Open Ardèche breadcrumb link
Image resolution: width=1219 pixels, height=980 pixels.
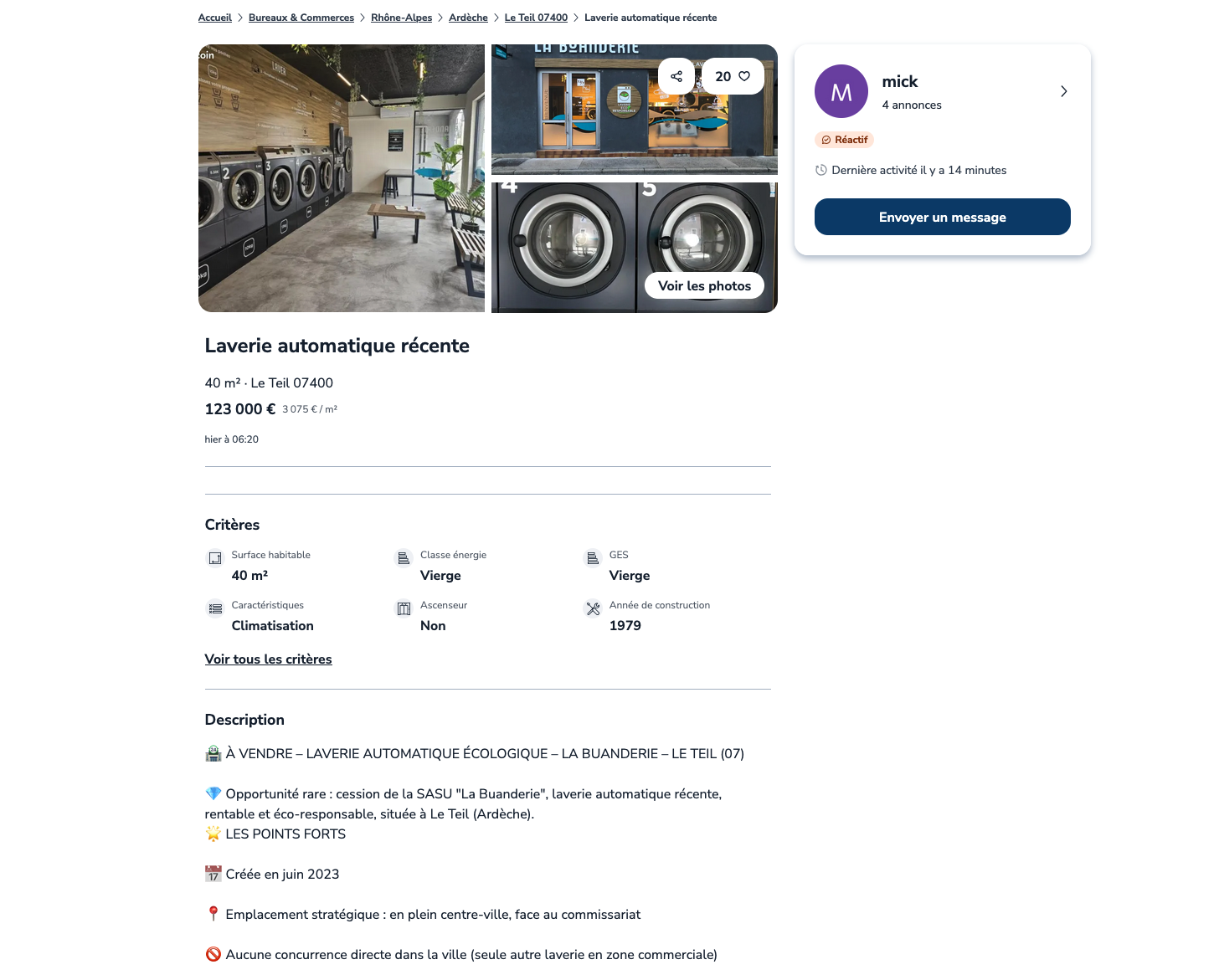click(x=468, y=18)
